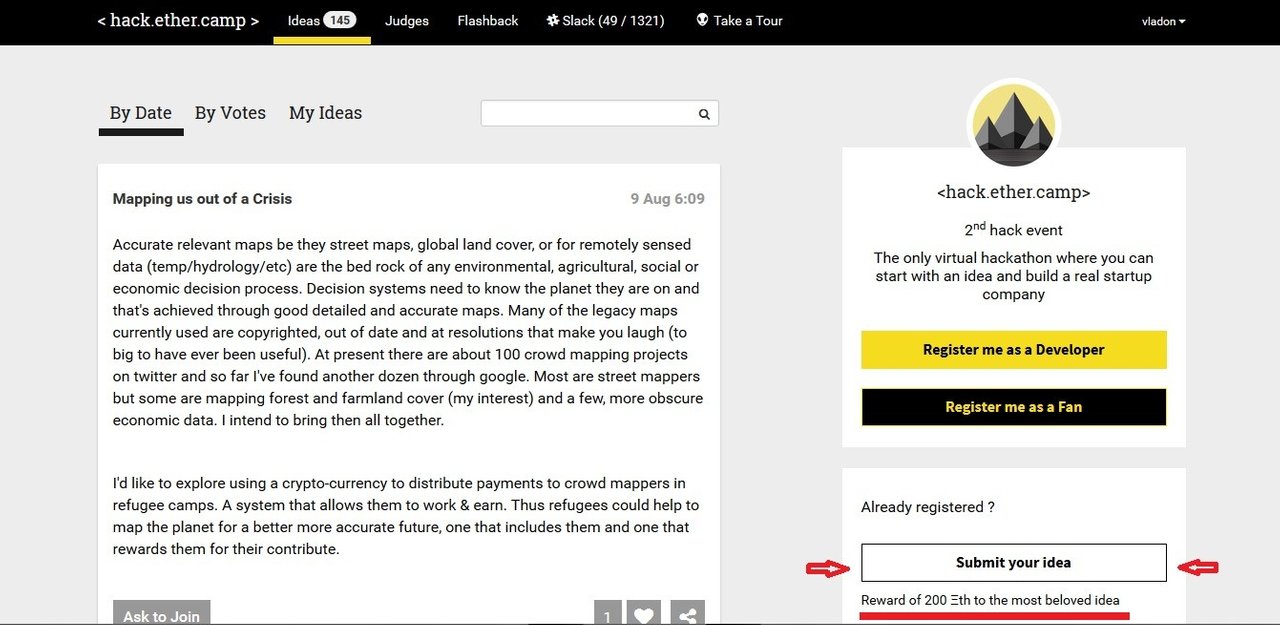
Task: Click the Ask to Join button
Action: (161, 615)
